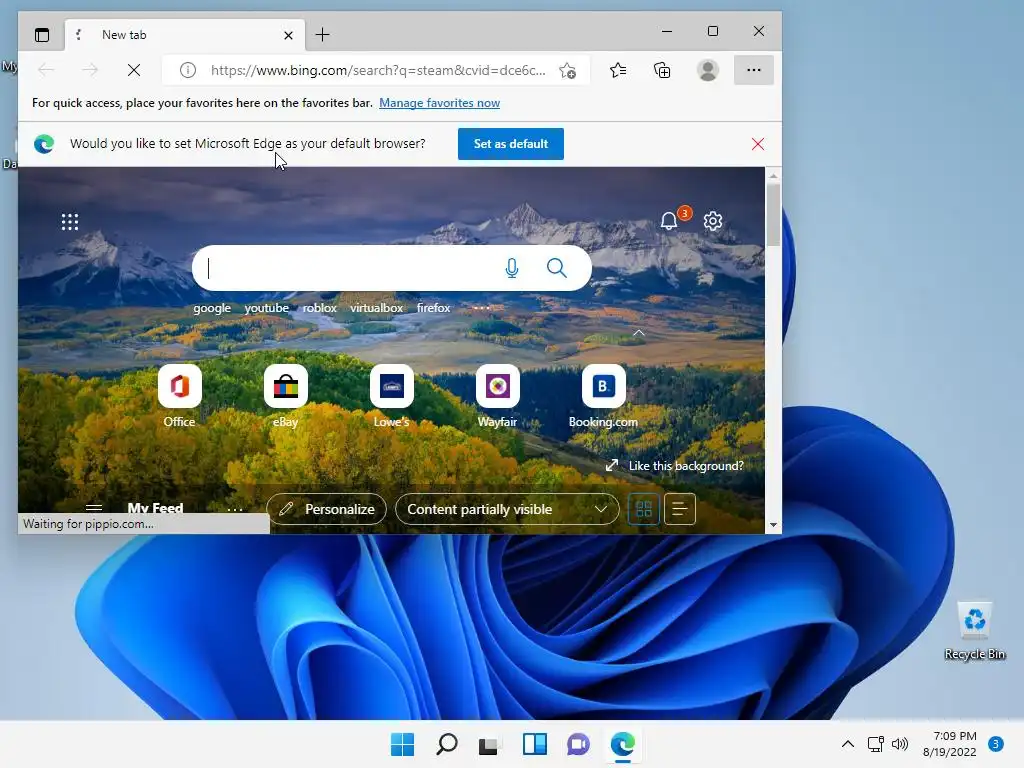Screen dimensions: 1024x768
Task: Click the Personalize button
Action: pyautogui.click(x=327, y=509)
